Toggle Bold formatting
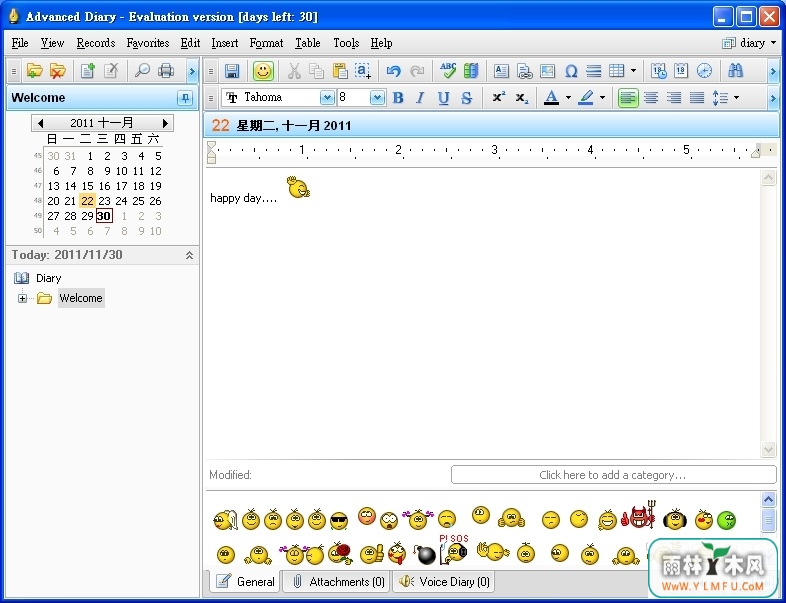 coord(398,98)
